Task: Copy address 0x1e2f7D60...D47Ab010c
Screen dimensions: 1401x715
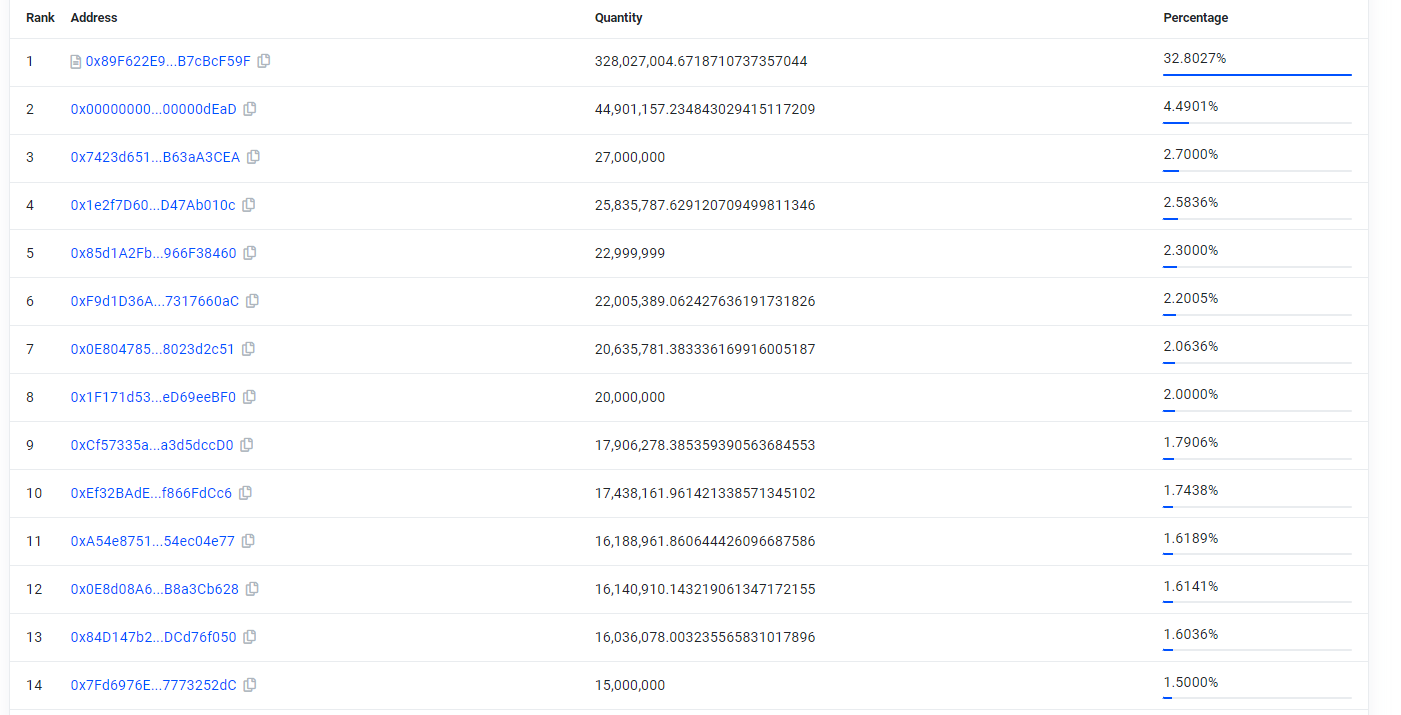Action: 249,205
